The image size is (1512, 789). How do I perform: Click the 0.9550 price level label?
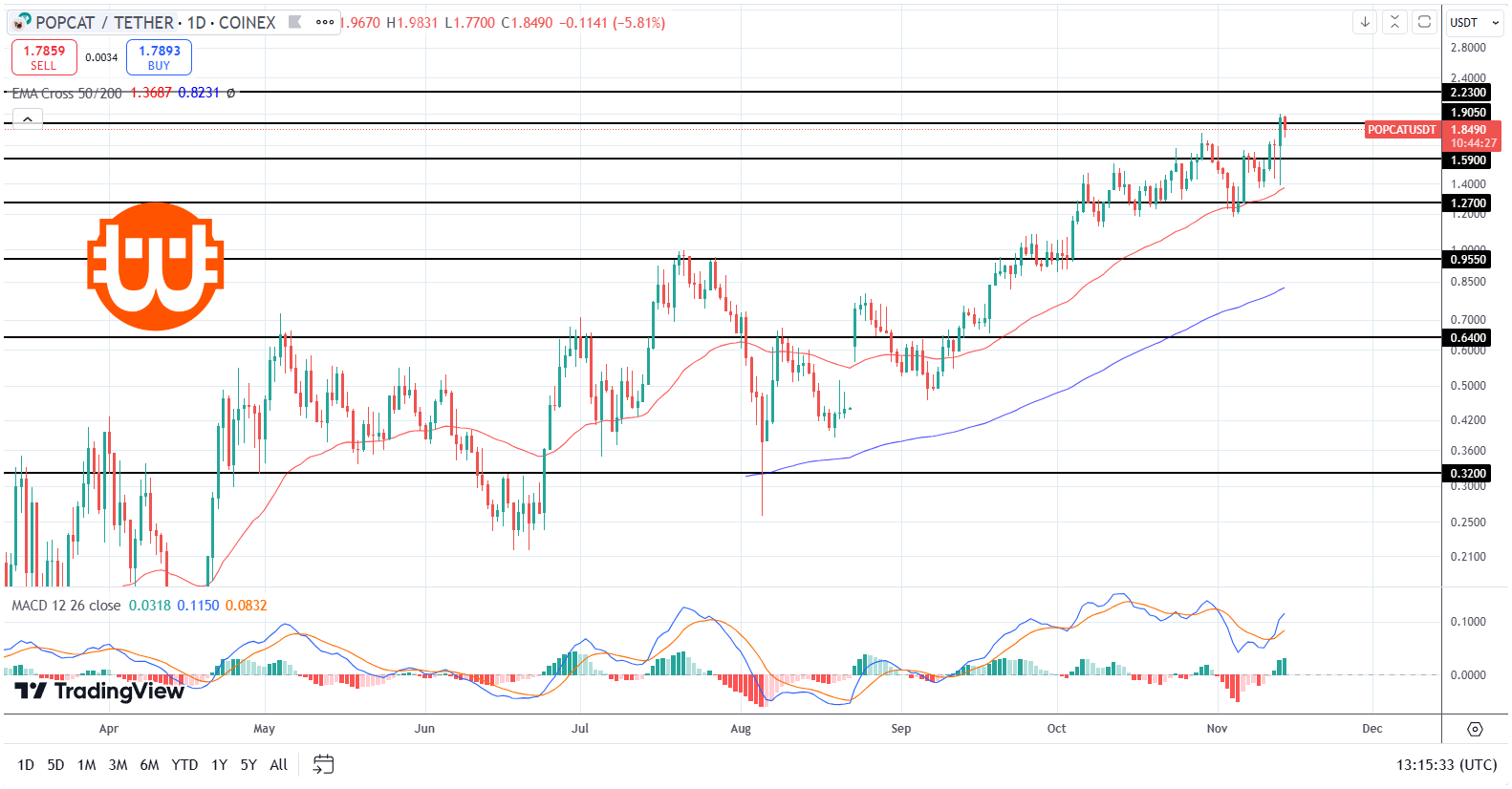(x=1468, y=260)
